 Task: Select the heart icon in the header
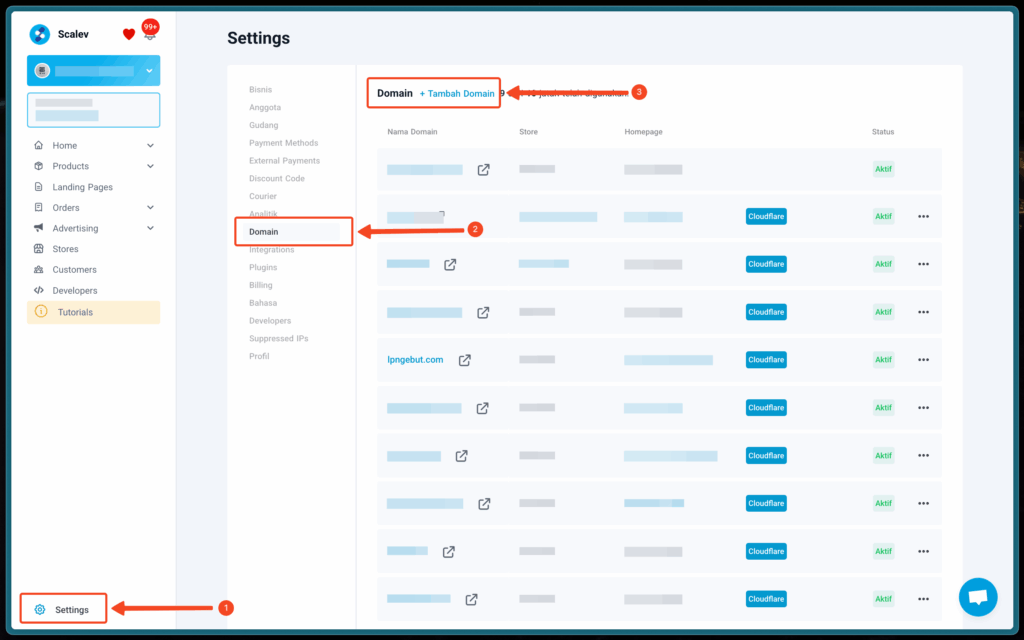(128, 32)
